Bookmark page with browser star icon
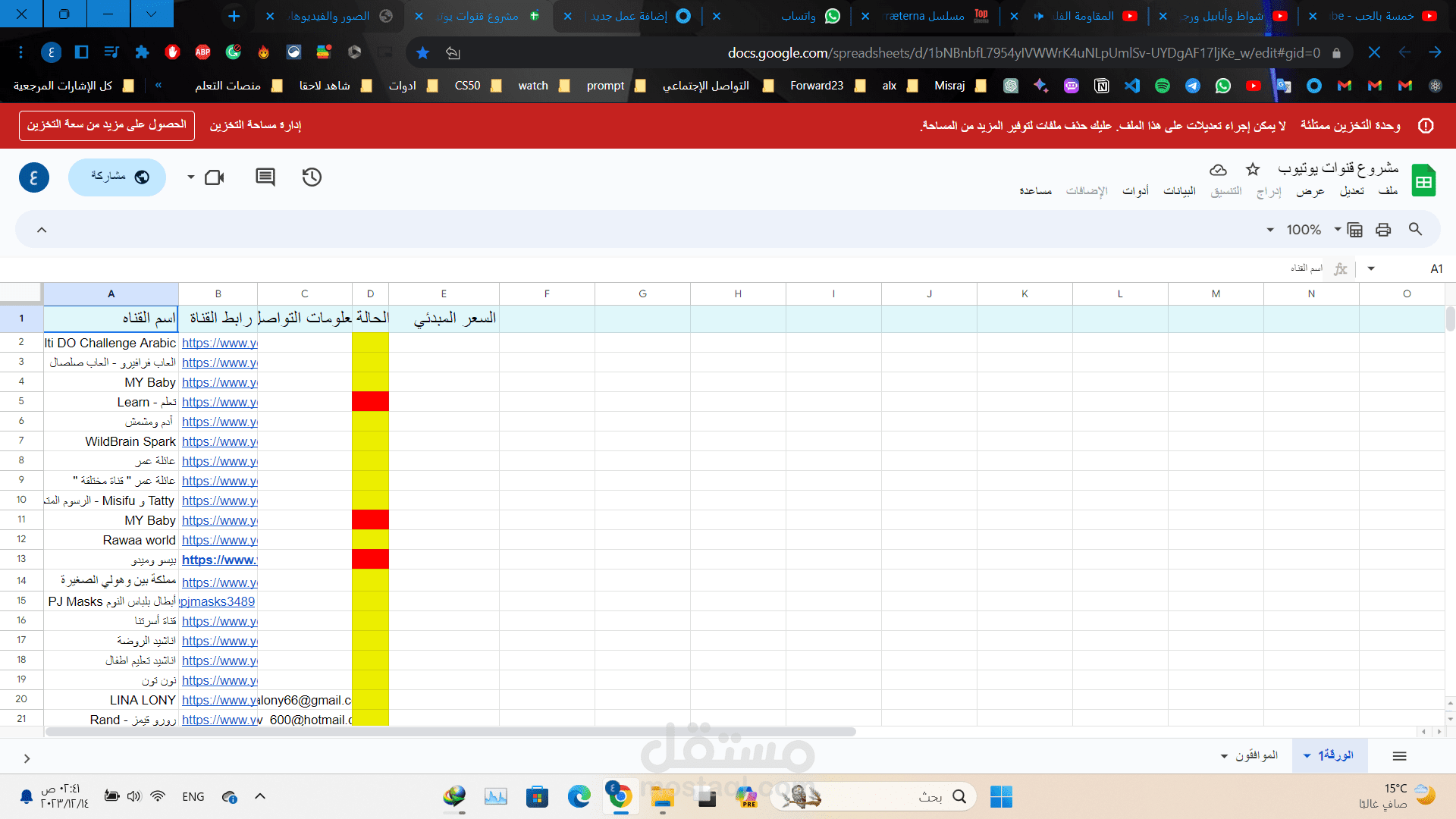This screenshot has height=819, width=1456. click(423, 52)
